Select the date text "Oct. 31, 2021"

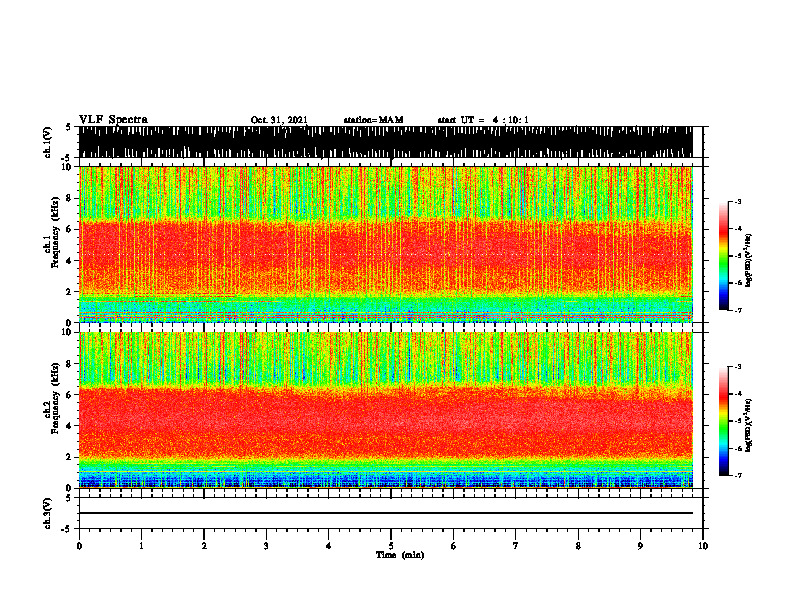pos(279,120)
